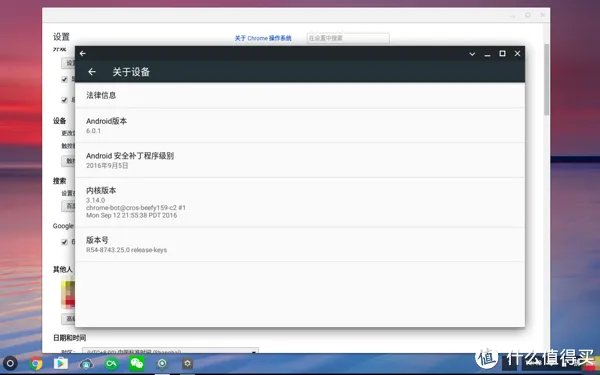Close the 关于设备 Android window
This screenshot has width=600, height=375.
(517, 54)
